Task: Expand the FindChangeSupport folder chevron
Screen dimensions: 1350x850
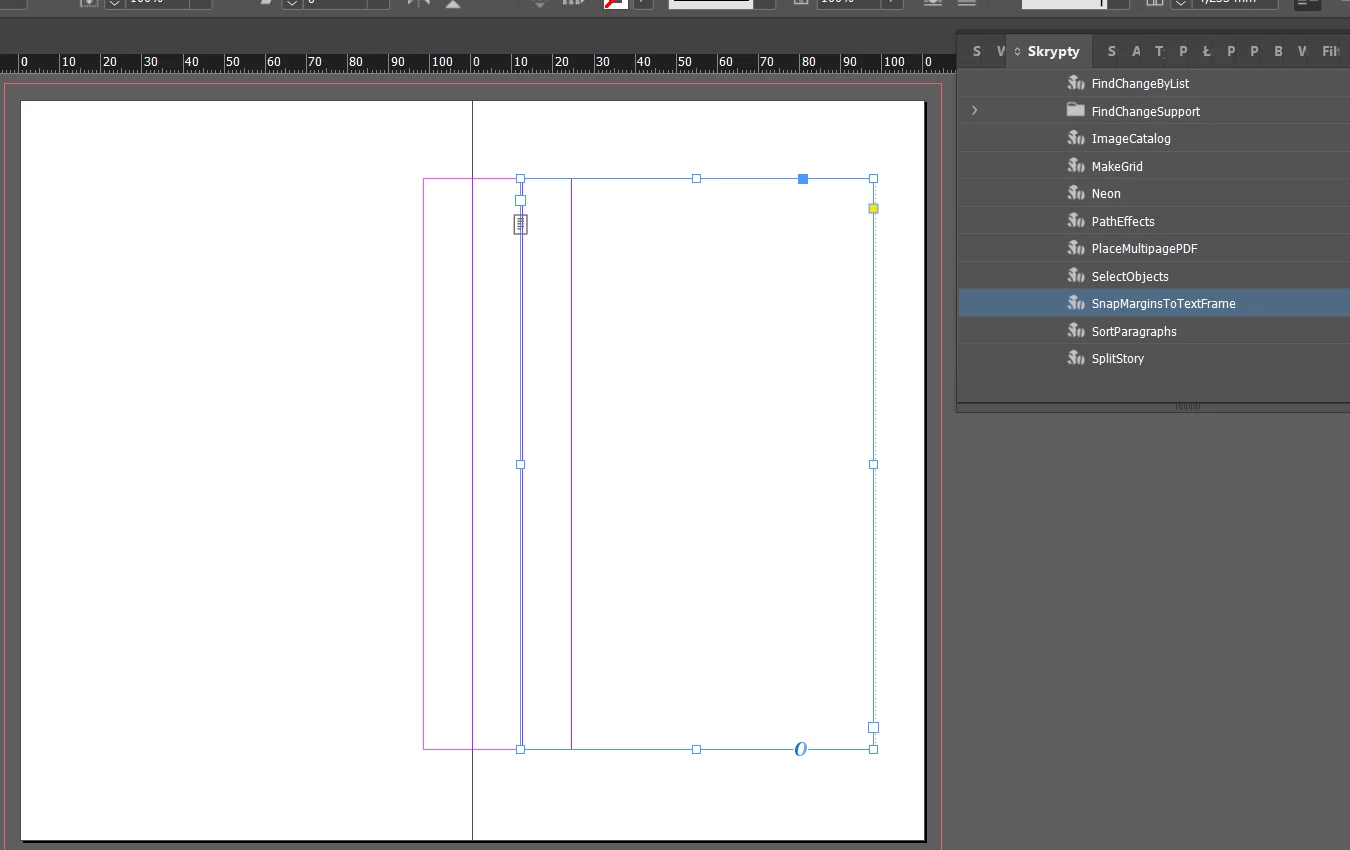Action: [975, 111]
